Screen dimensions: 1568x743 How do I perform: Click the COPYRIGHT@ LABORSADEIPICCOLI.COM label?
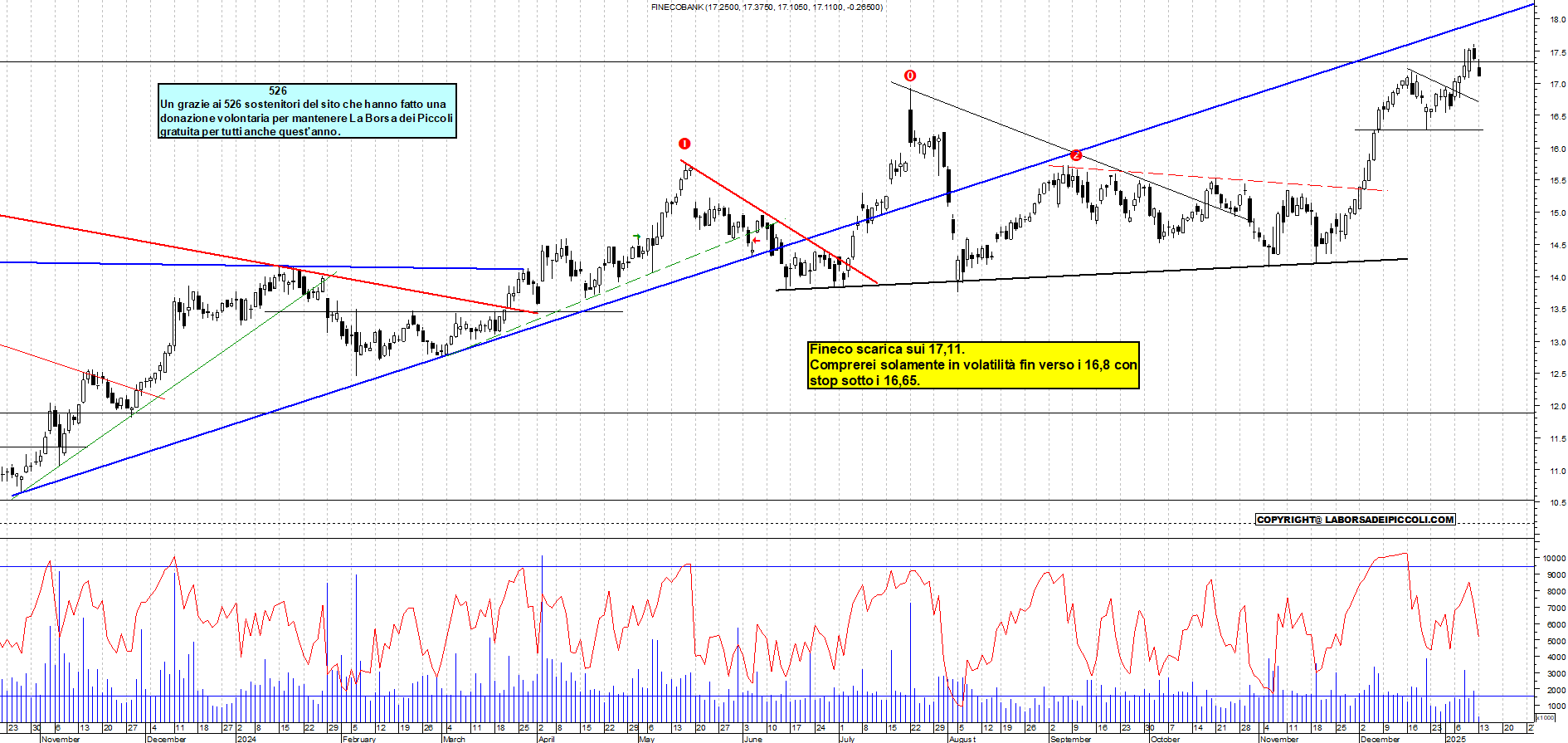pyautogui.click(x=1356, y=520)
